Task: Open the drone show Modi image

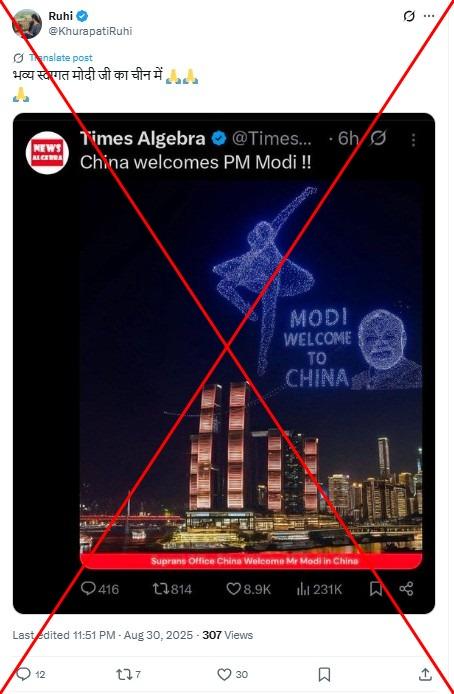Action: coord(251,373)
